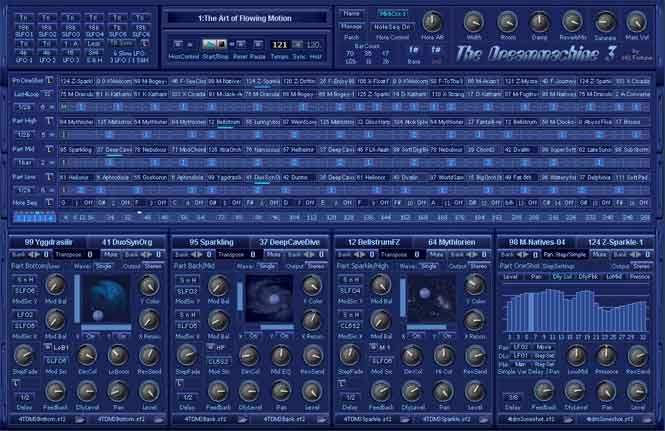
Task: Open folder icon beside second 4TOMSparkle.sf2
Action: click(484, 420)
